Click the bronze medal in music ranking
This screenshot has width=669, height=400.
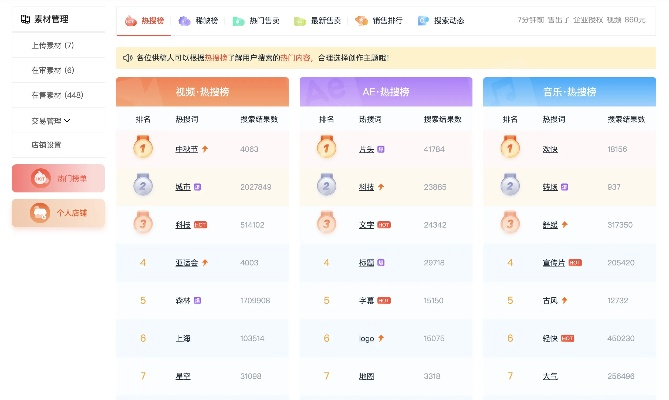(510, 223)
